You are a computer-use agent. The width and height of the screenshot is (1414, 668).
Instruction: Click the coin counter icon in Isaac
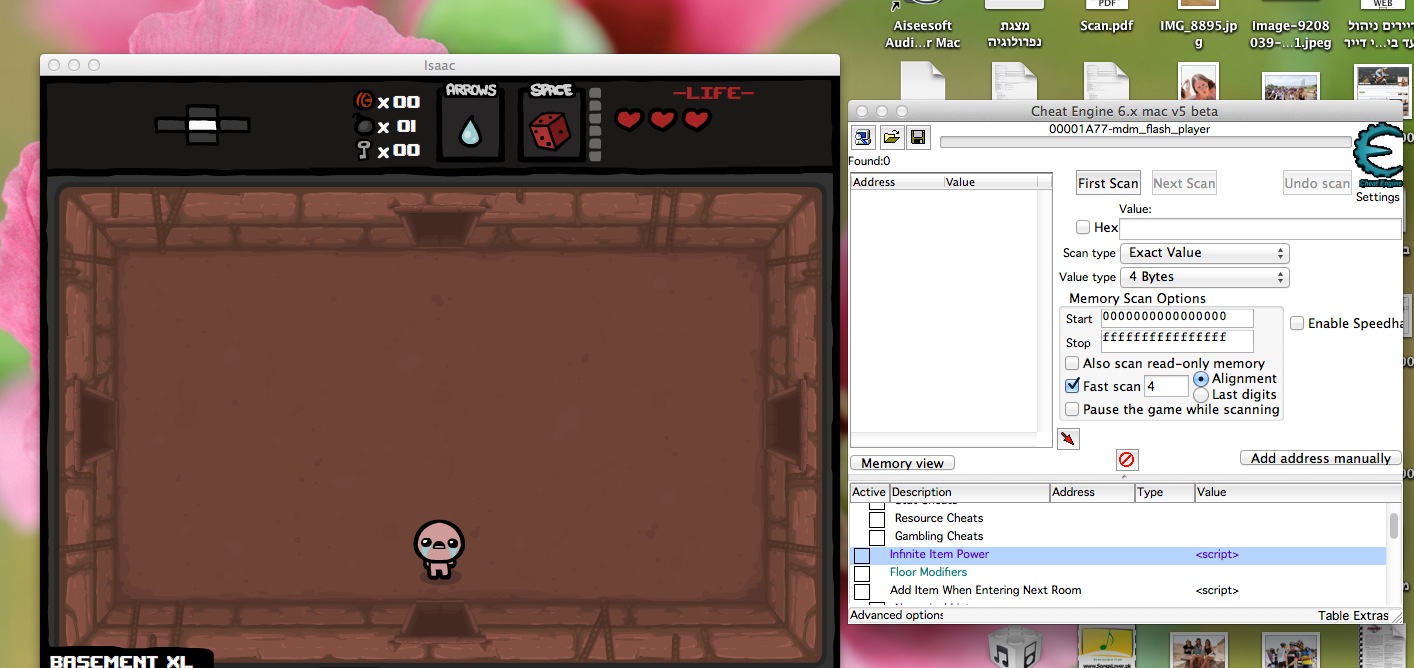click(x=364, y=101)
